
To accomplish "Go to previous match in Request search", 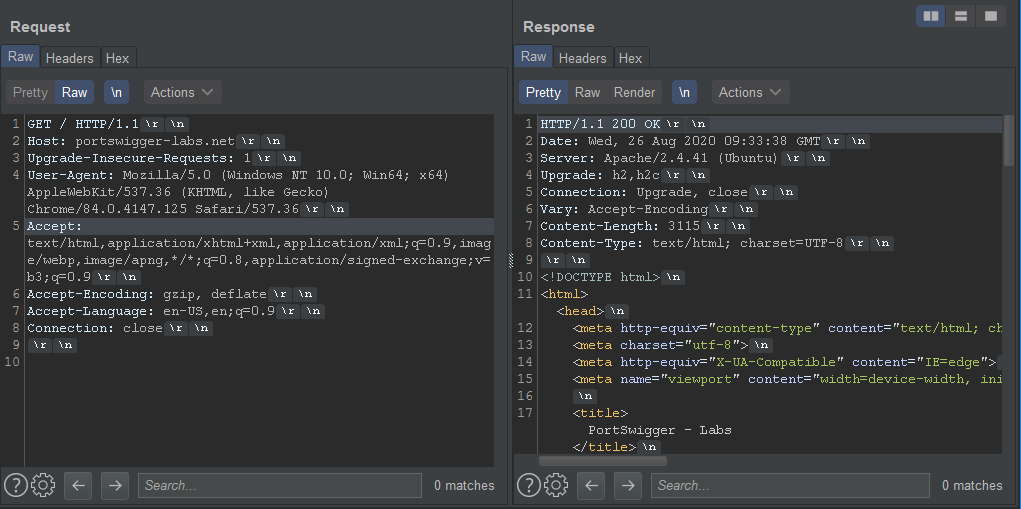I will [x=79, y=486].
